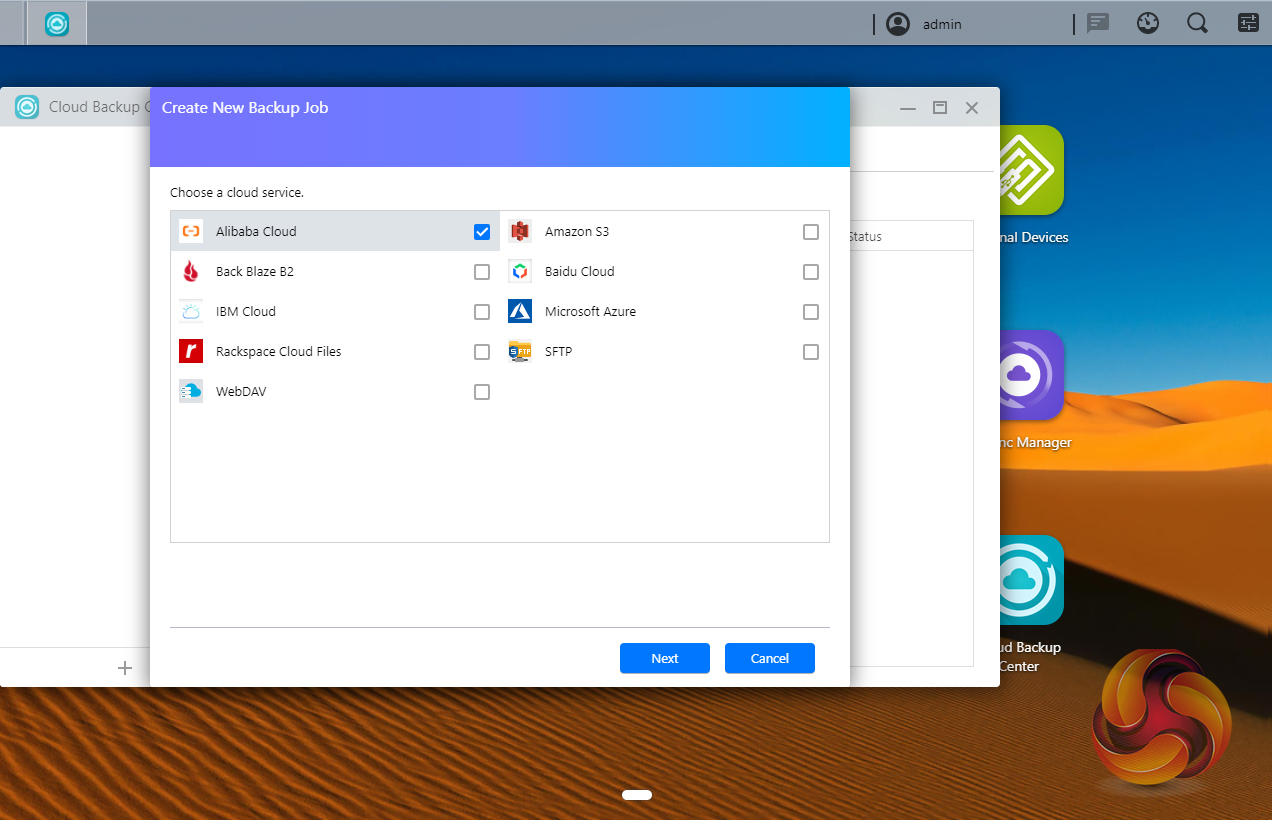Click the Alibaba Cloud logo icon
The width and height of the screenshot is (1272, 820).
191,231
